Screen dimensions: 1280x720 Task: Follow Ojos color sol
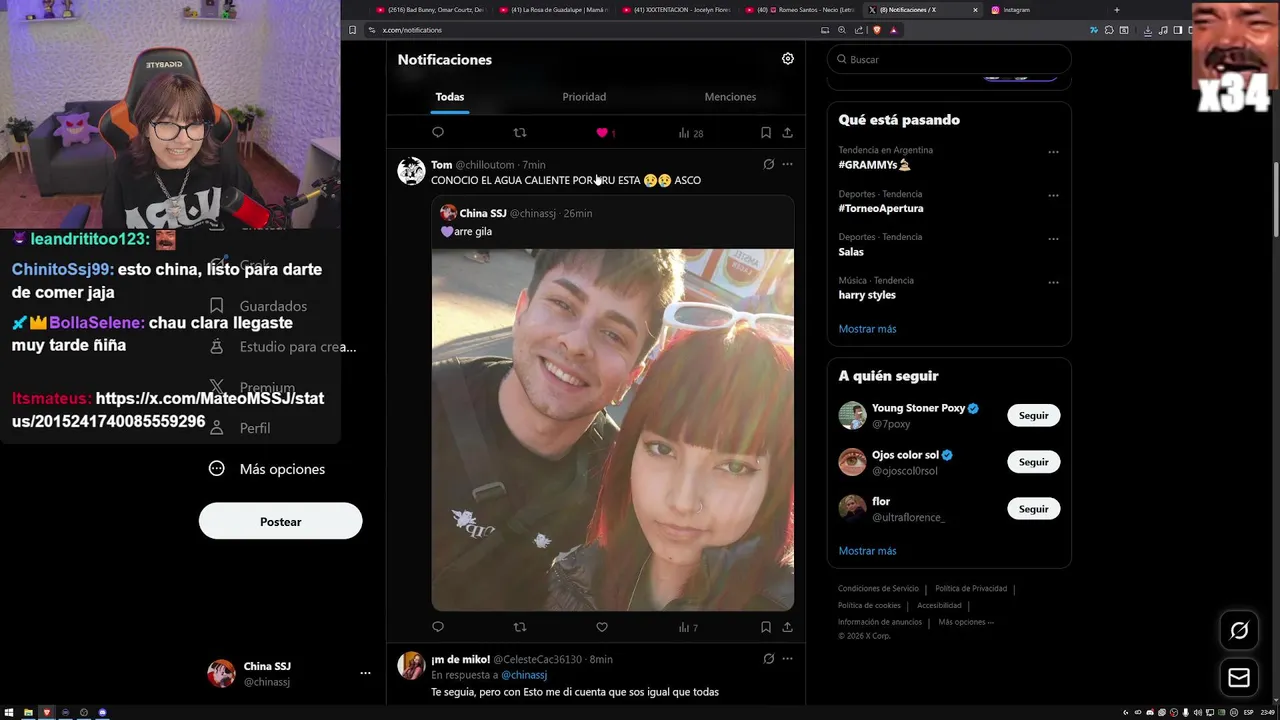(x=1033, y=462)
